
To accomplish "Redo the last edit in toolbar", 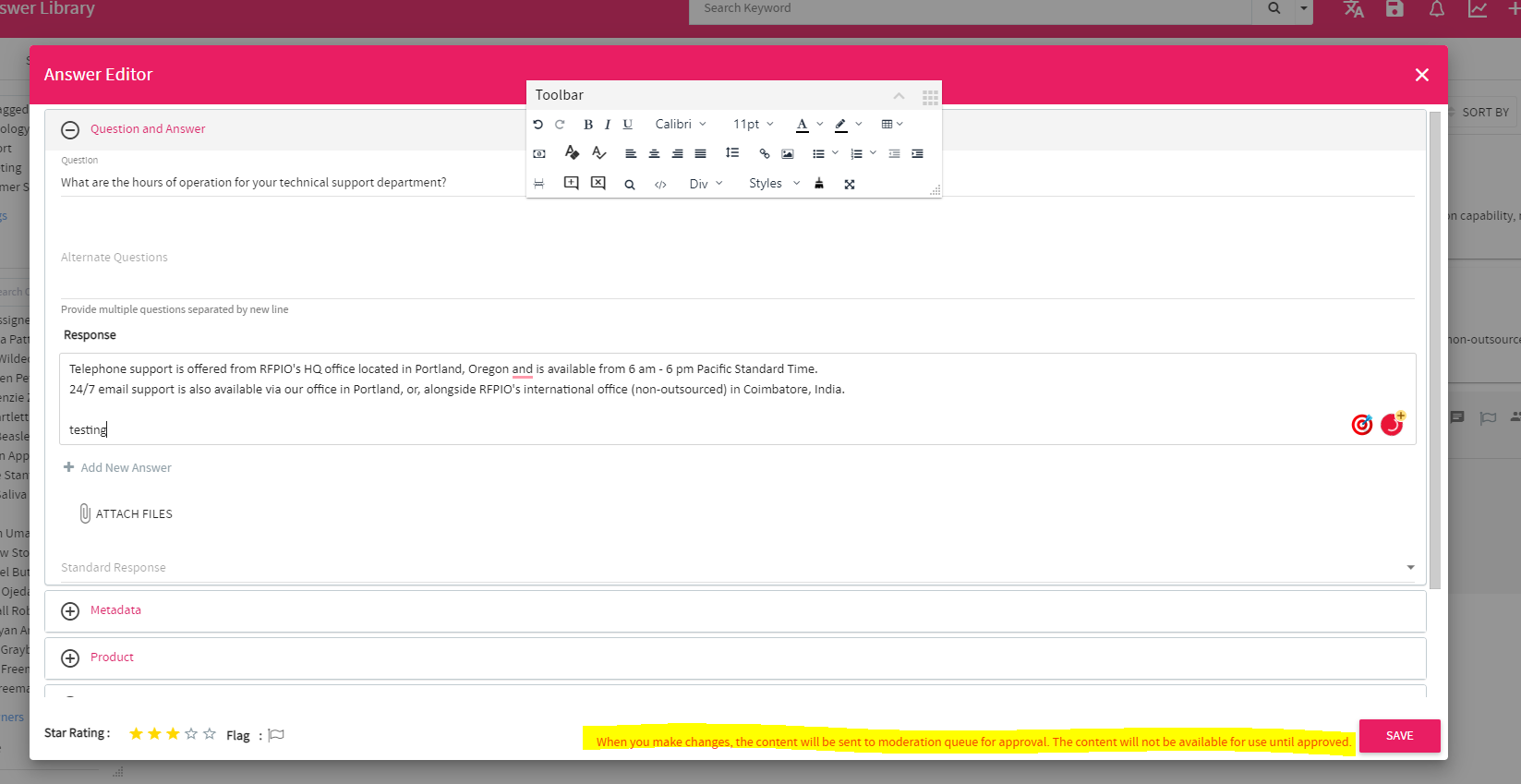I will point(560,125).
